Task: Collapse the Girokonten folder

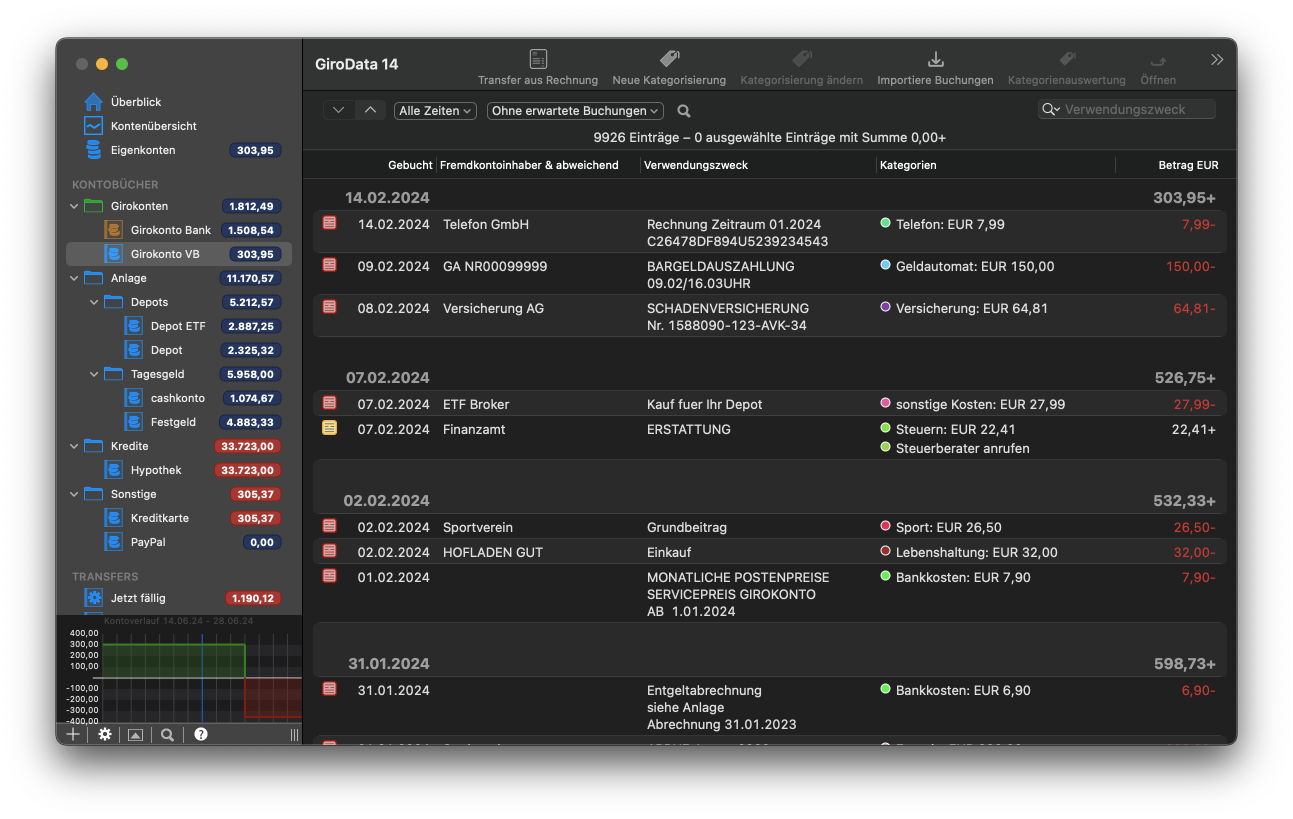Action: click(x=73, y=206)
